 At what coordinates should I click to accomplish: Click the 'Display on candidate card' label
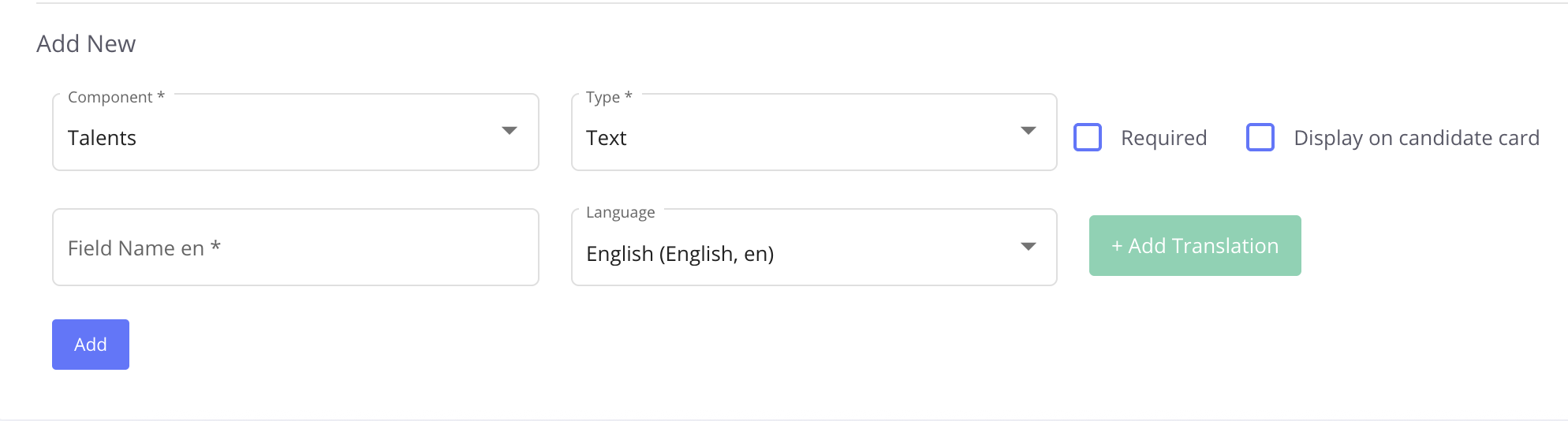(x=1416, y=138)
